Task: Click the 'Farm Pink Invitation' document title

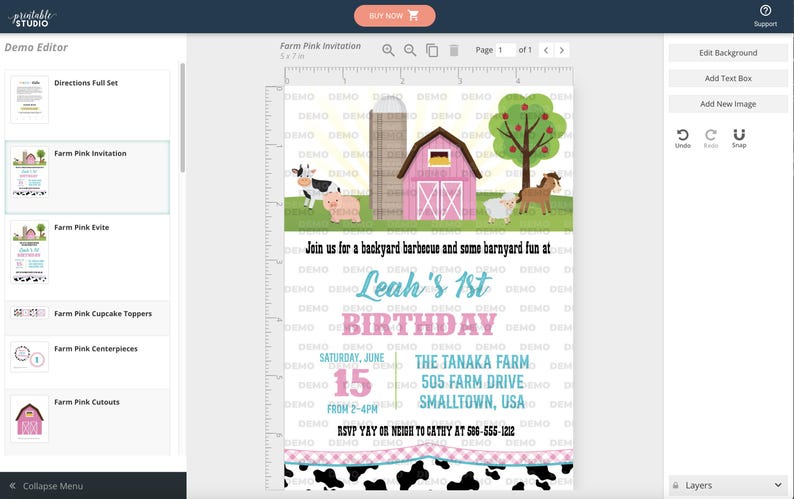Action: pos(321,46)
